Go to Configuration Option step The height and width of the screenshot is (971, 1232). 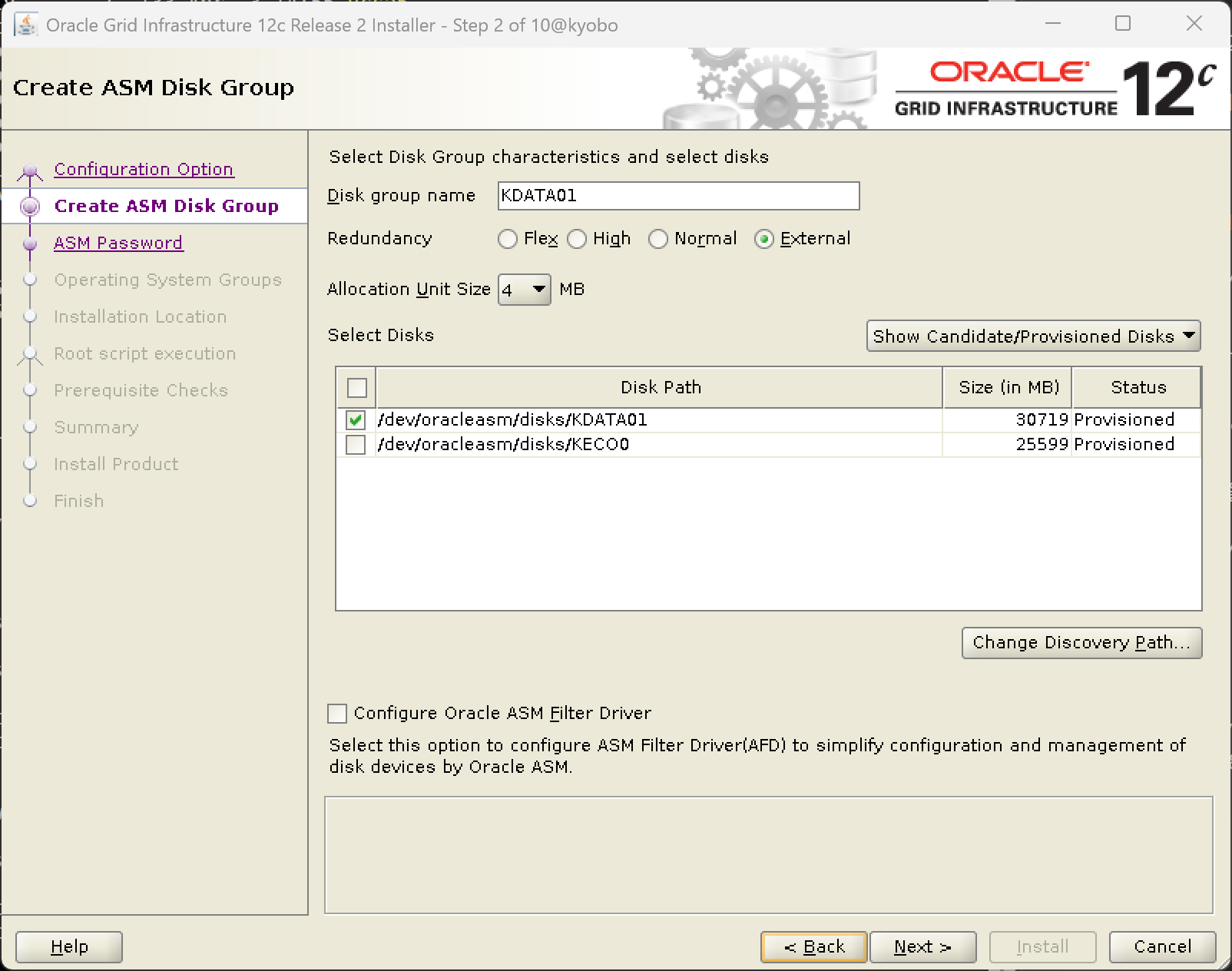click(144, 169)
